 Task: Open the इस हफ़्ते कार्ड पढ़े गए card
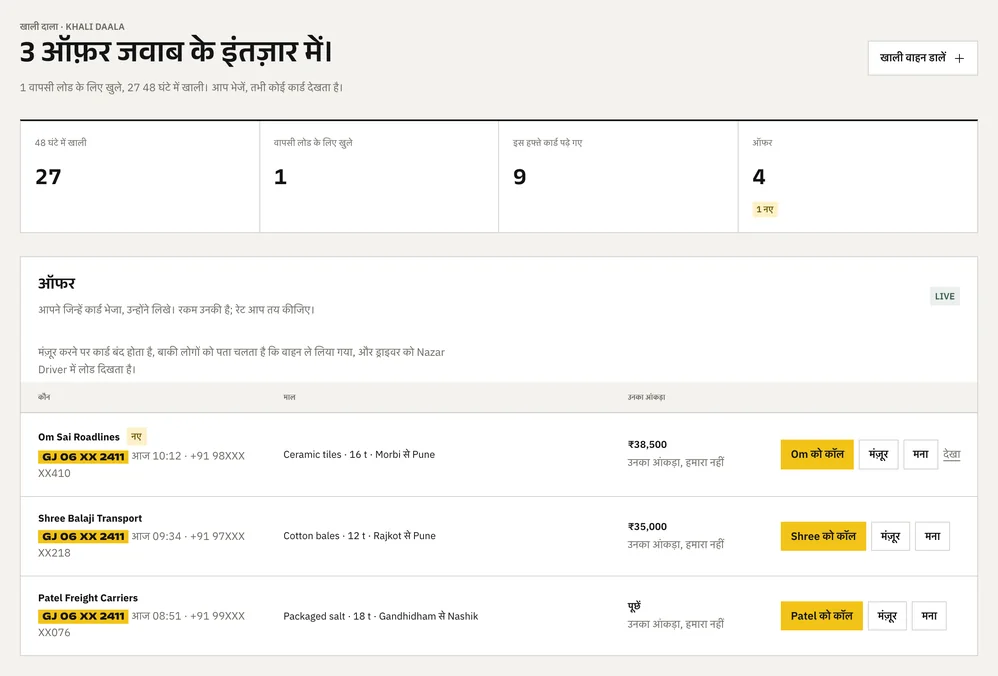(x=619, y=177)
